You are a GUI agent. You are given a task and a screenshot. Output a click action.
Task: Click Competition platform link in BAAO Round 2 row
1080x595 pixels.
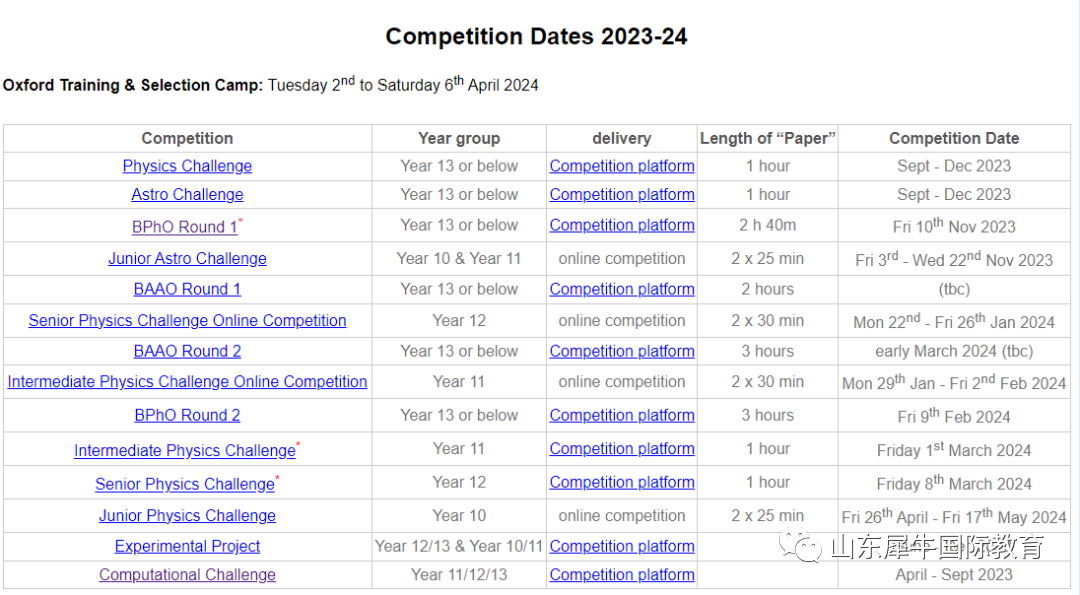coord(622,351)
